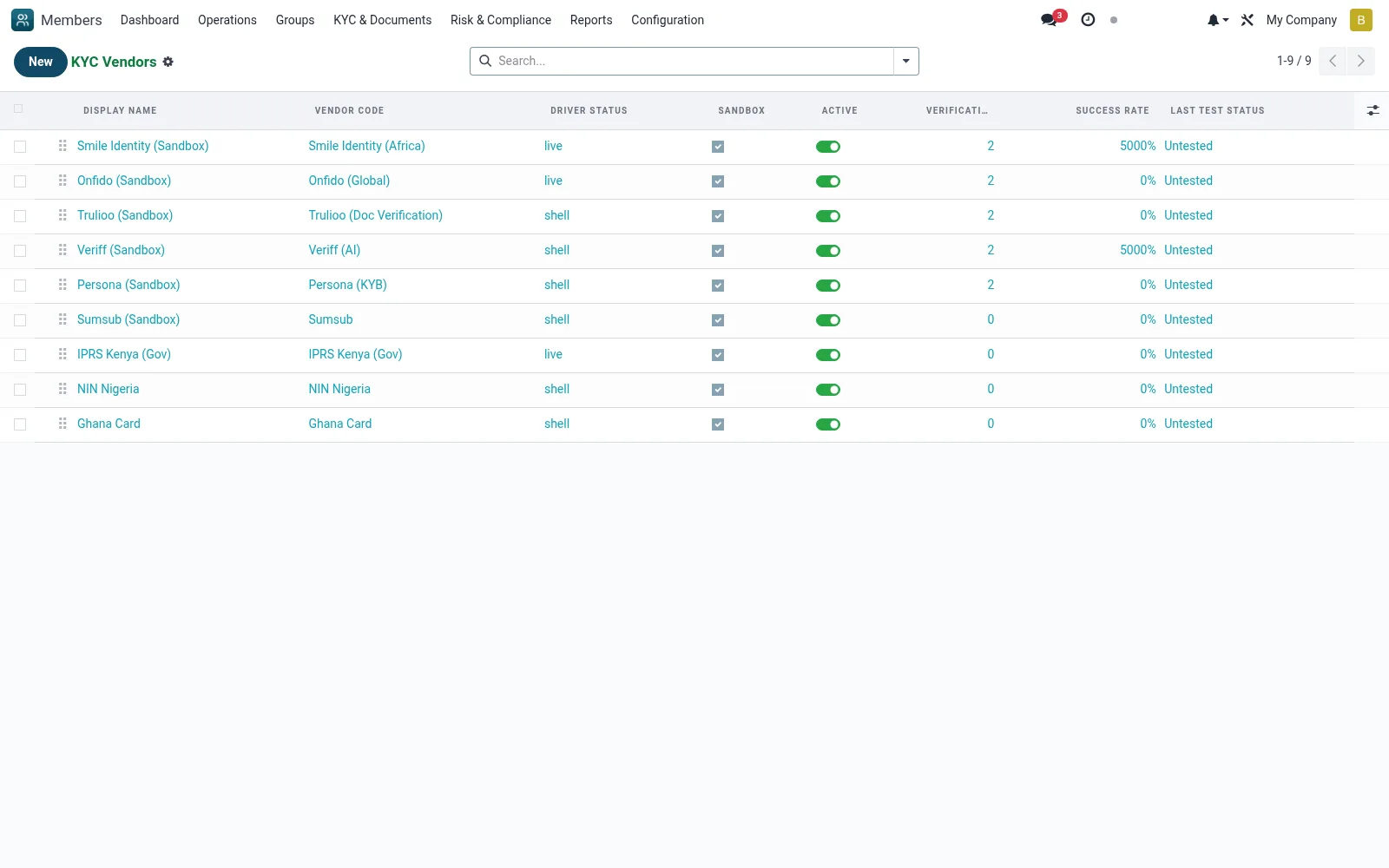1389x868 pixels.
Task: Go to the previous page of records
Action: (1333, 61)
